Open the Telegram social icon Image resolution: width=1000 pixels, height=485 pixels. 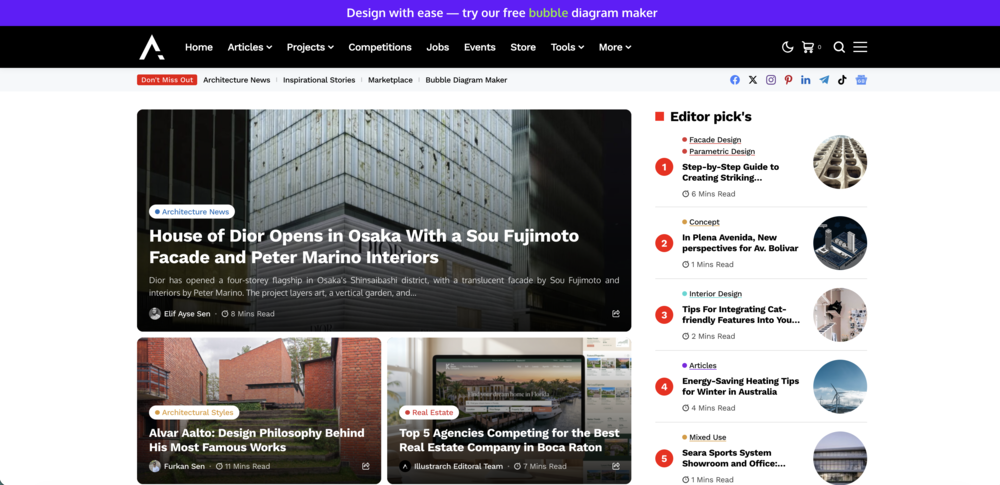[825, 80]
